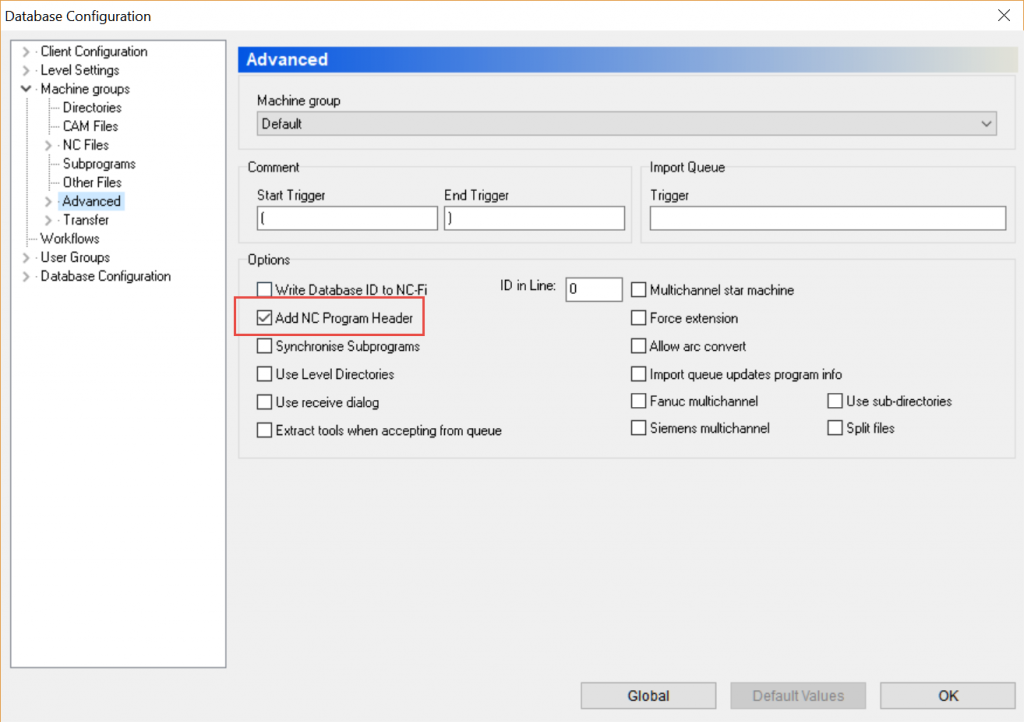Enable Synchronise Subprograms checkbox
This screenshot has width=1024, height=722.
[x=264, y=346]
